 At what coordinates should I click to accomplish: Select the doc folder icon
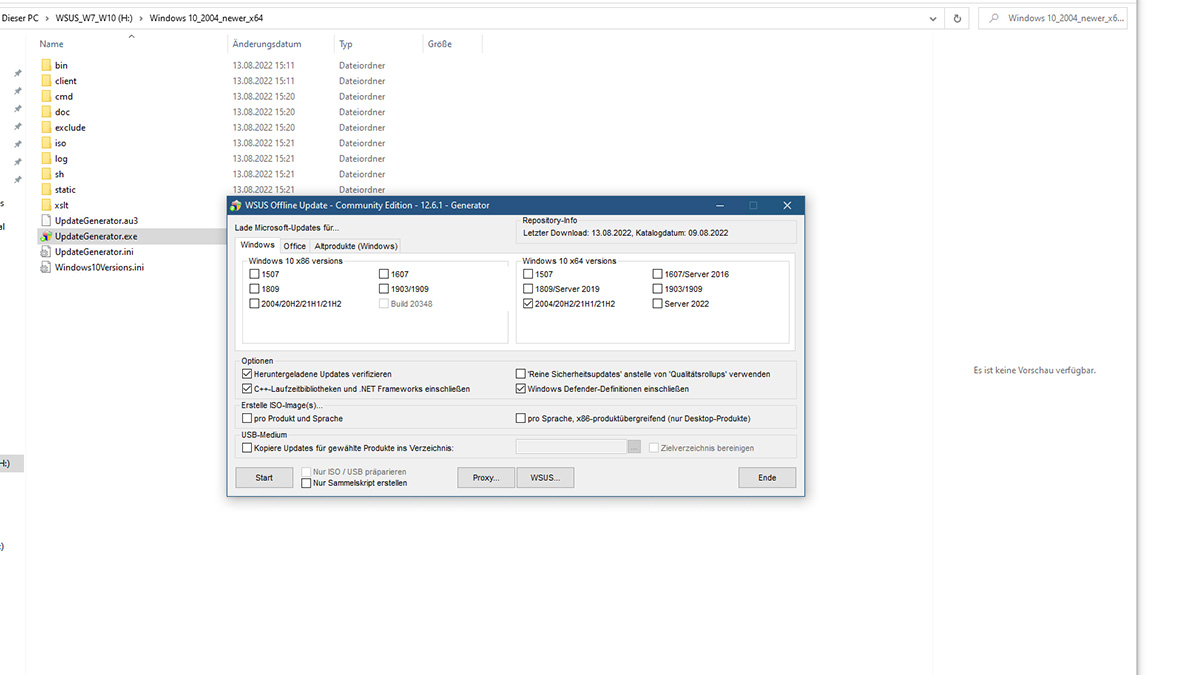coord(46,112)
